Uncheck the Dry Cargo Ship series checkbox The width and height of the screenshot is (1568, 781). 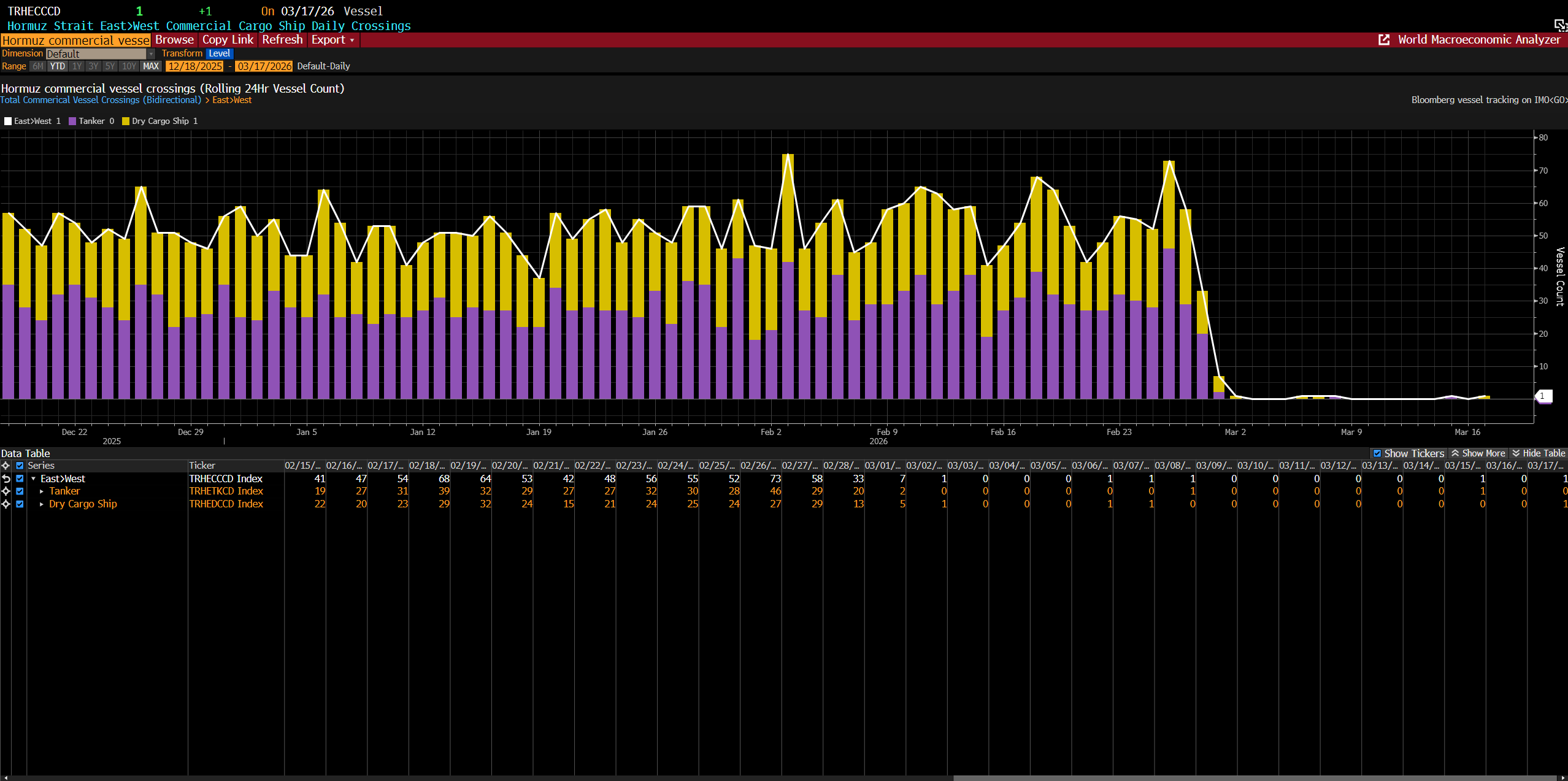[x=20, y=504]
